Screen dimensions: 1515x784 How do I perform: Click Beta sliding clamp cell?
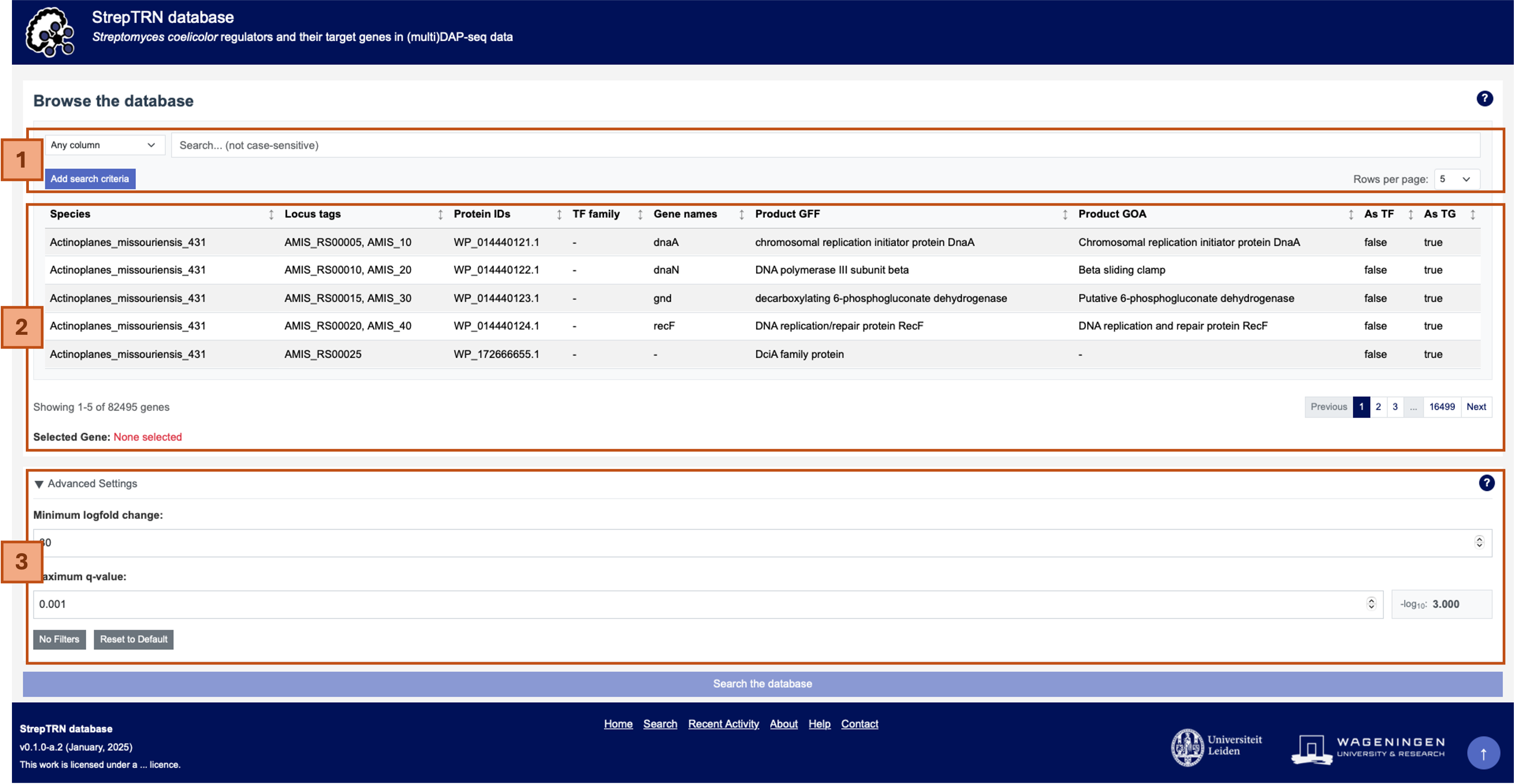[1122, 270]
